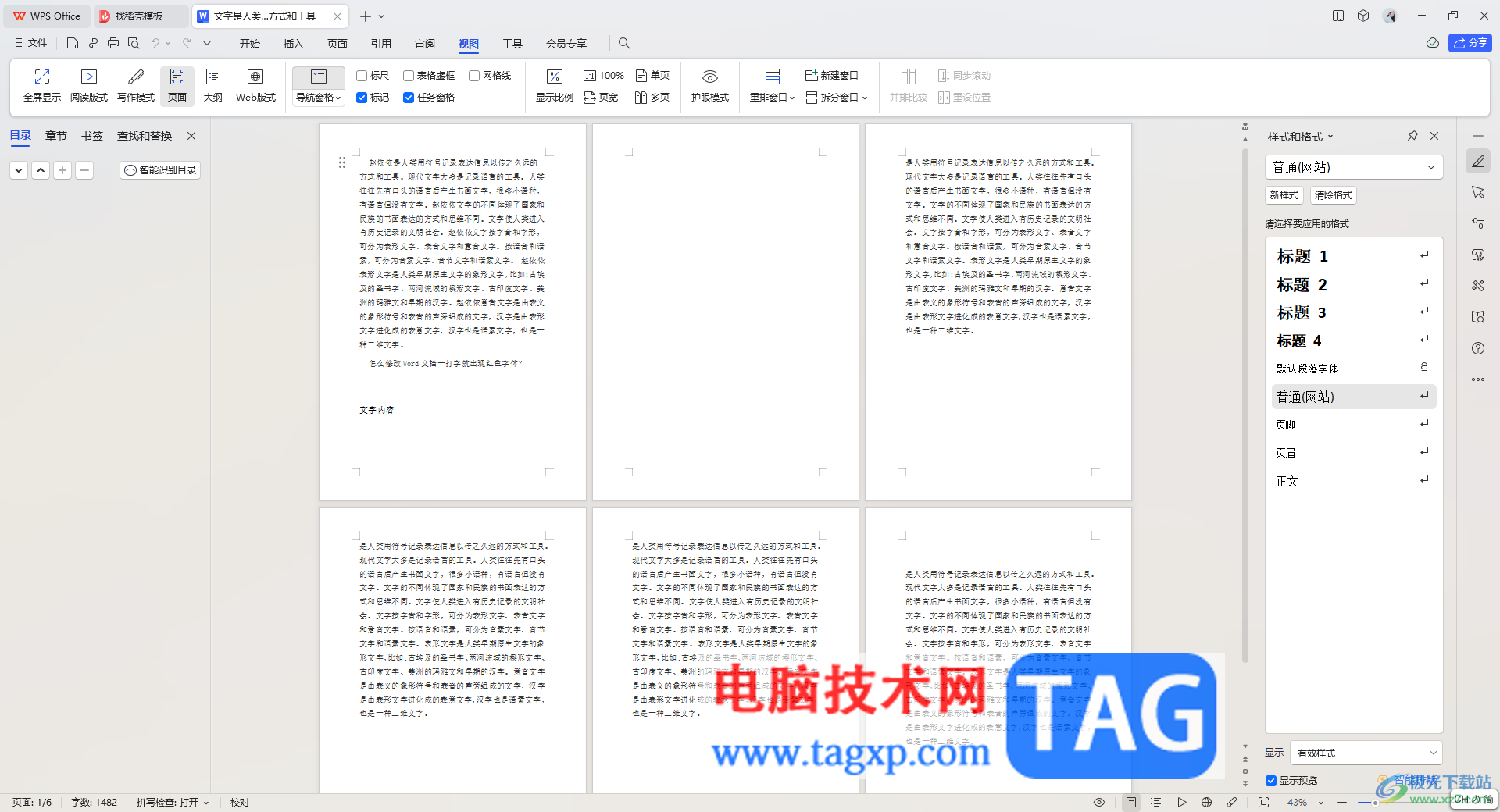This screenshot has height=812, width=1500.
Task: Enable the Table Gridlines checkbox
Action: (x=409, y=76)
